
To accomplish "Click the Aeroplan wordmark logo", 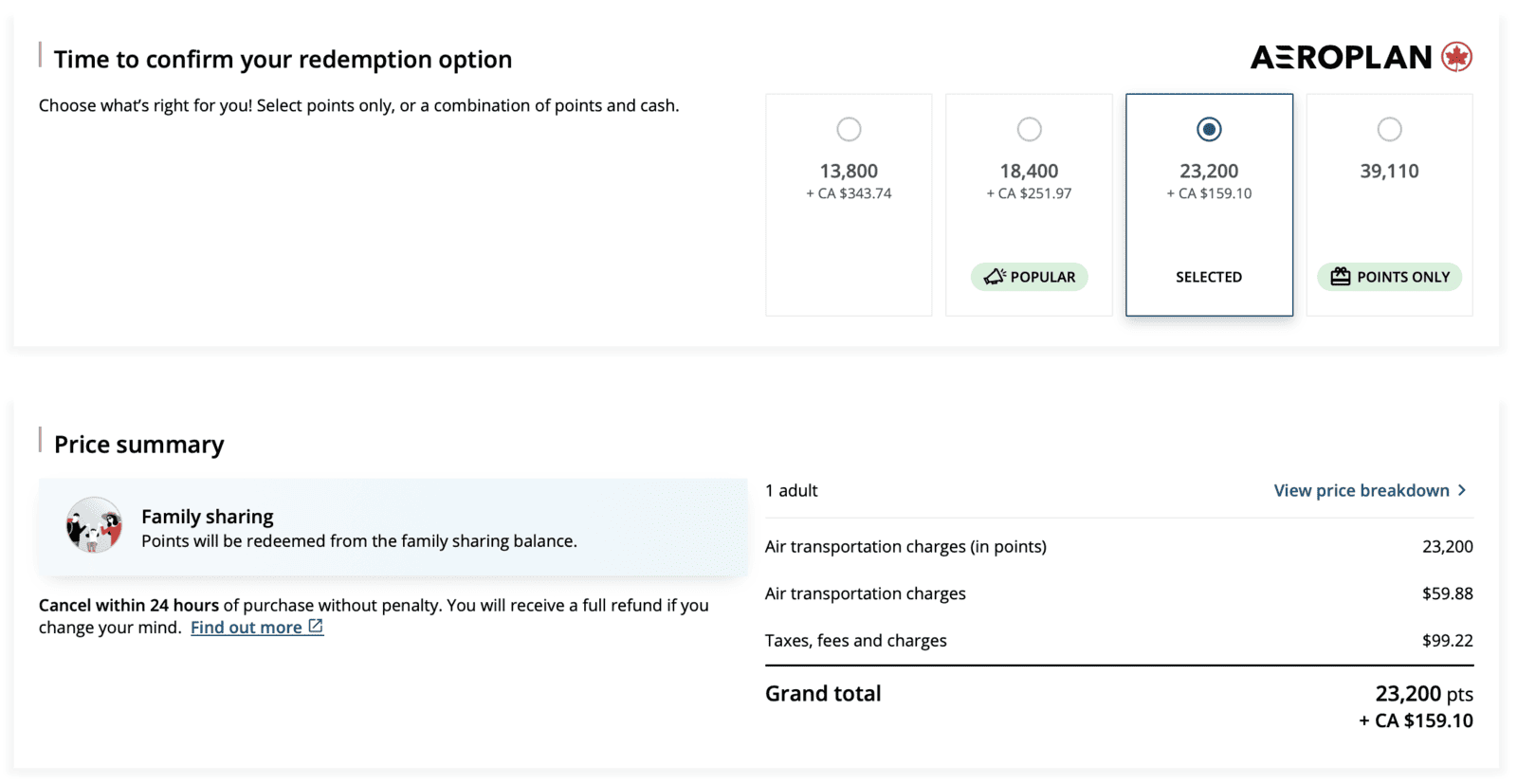I will click(x=1341, y=58).
